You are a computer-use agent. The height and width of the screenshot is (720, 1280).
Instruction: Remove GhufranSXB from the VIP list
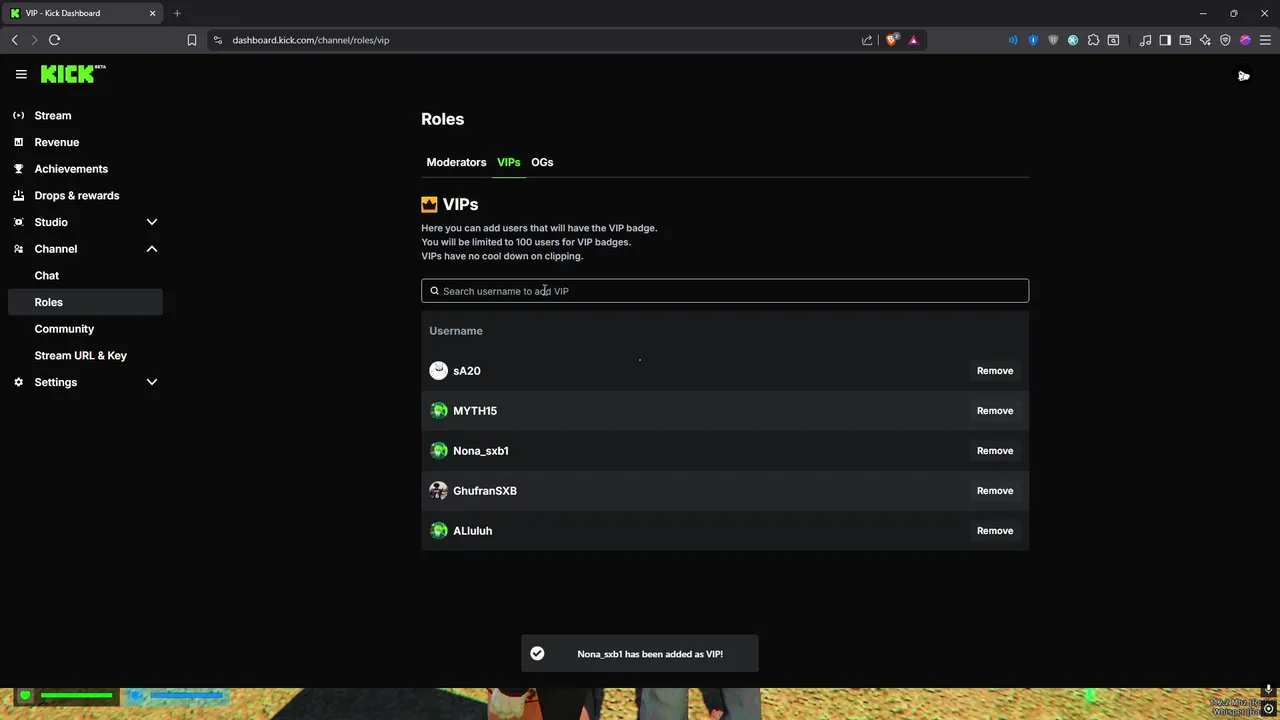[994, 491]
